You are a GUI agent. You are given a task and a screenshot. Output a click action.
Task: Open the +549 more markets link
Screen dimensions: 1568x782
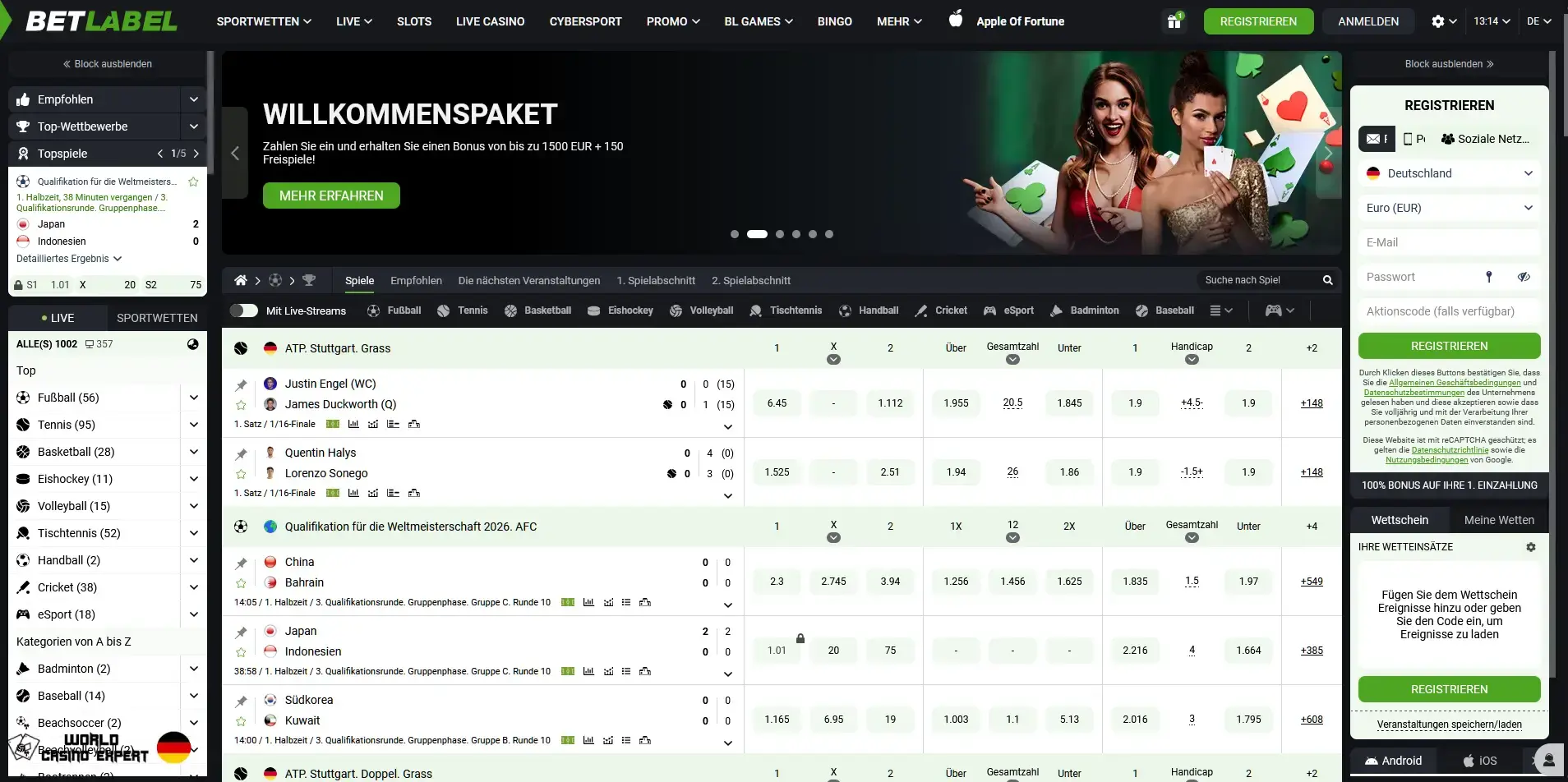pyautogui.click(x=1312, y=582)
